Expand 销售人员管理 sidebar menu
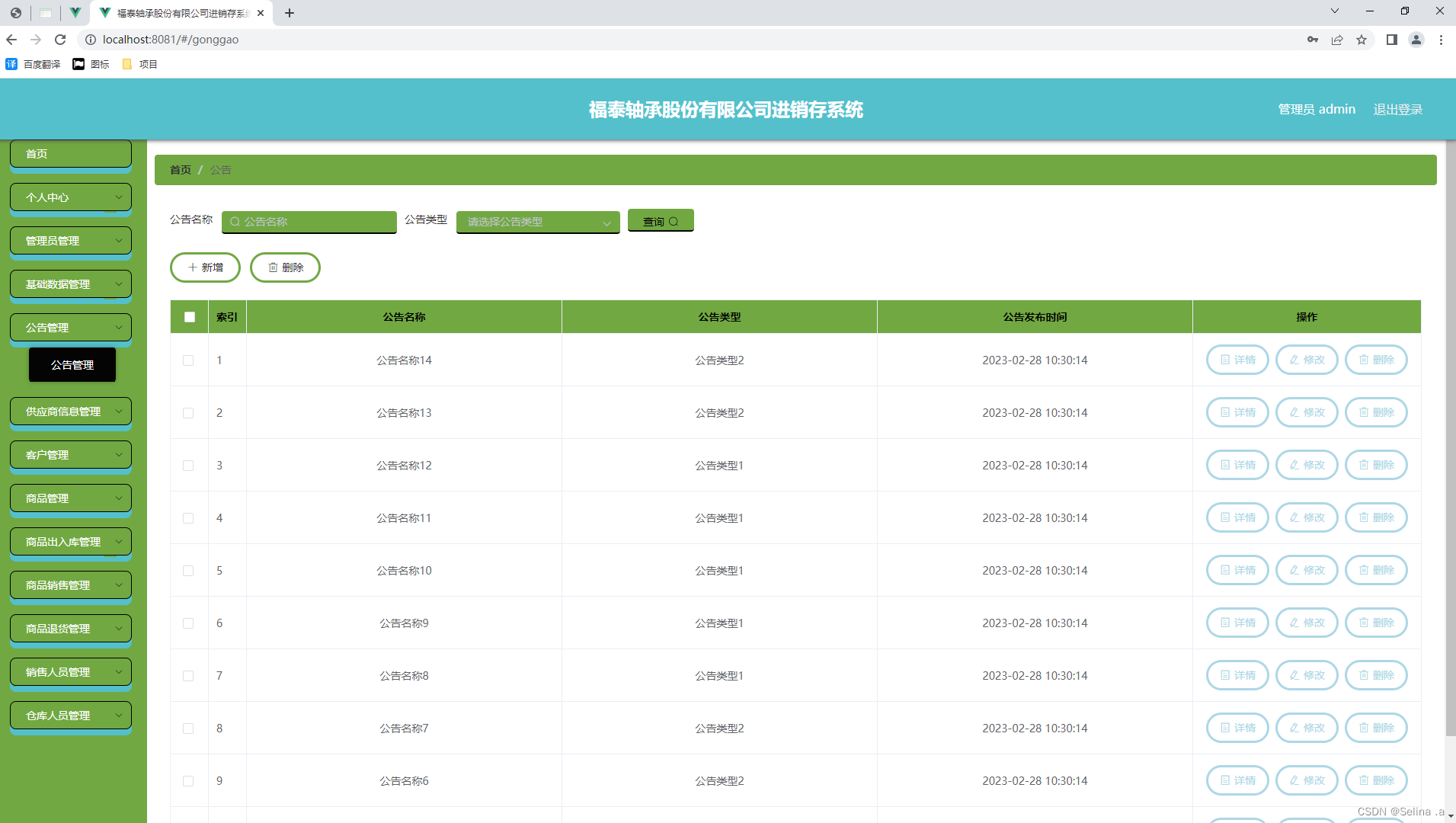Screen dimensions: 1456x823 click(71, 672)
